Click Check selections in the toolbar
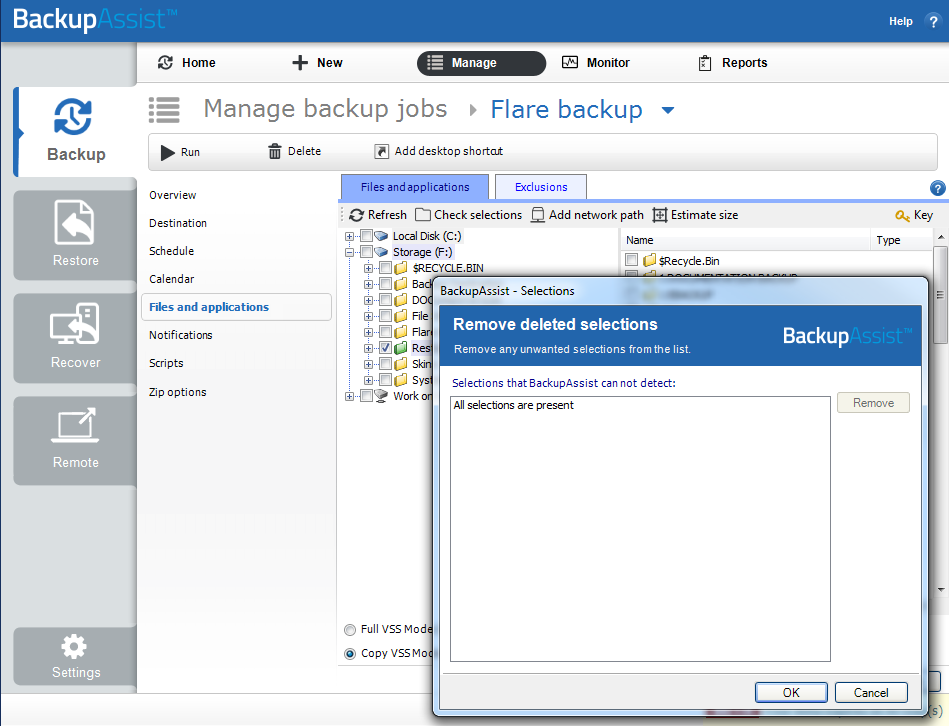This screenshot has height=726, width=949. tap(469, 215)
